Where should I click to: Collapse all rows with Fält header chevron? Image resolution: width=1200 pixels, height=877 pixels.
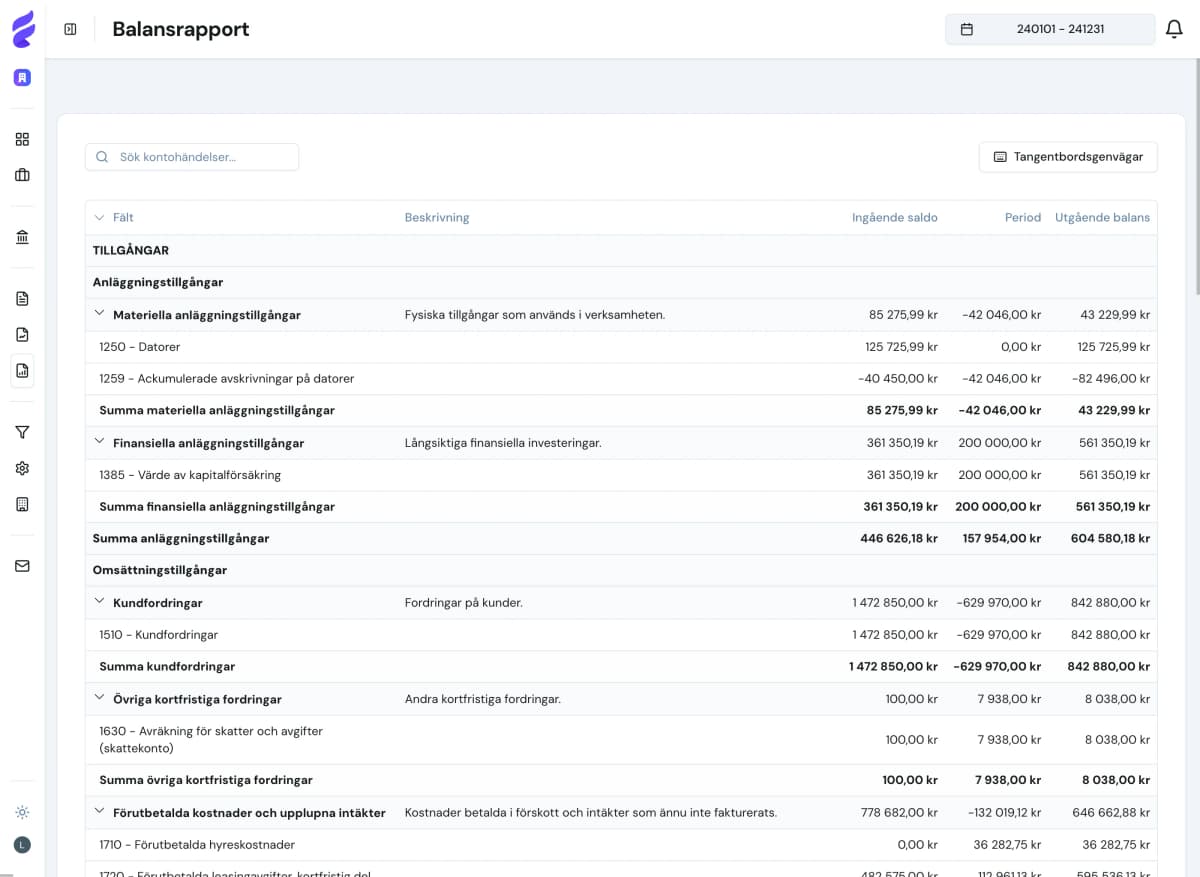(x=99, y=217)
